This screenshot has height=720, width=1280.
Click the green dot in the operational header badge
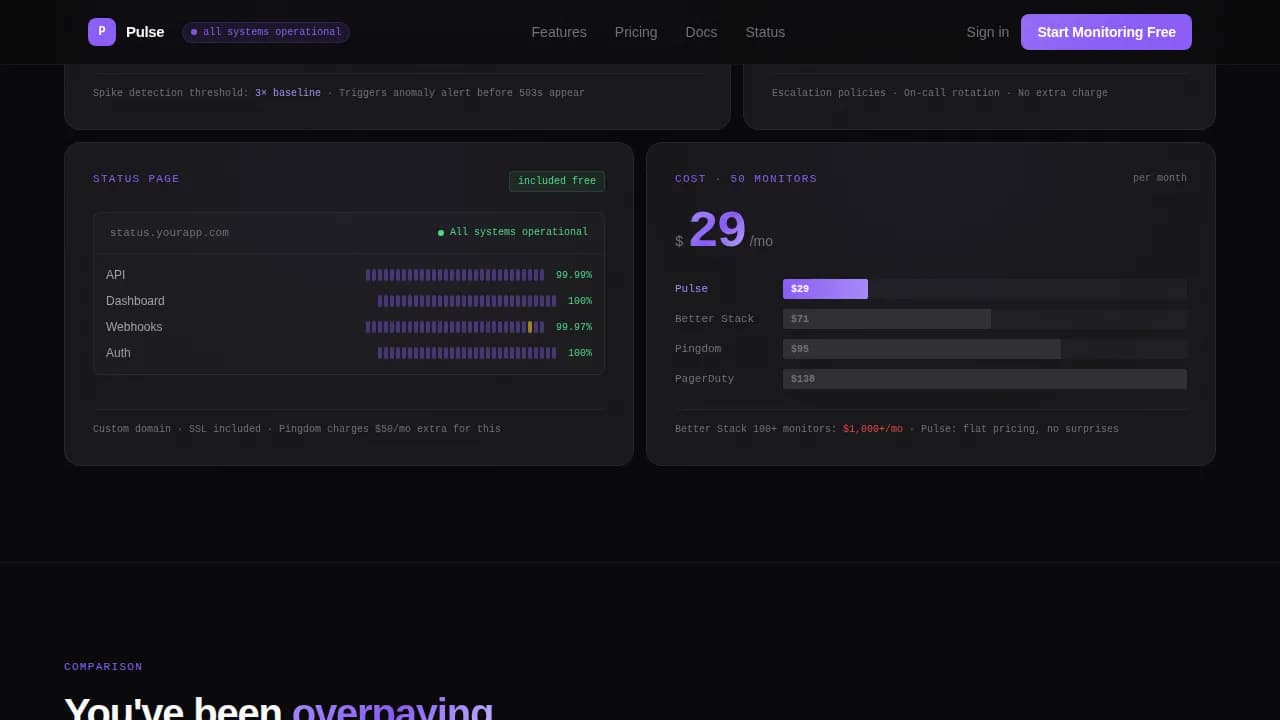(x=194, y=31)
